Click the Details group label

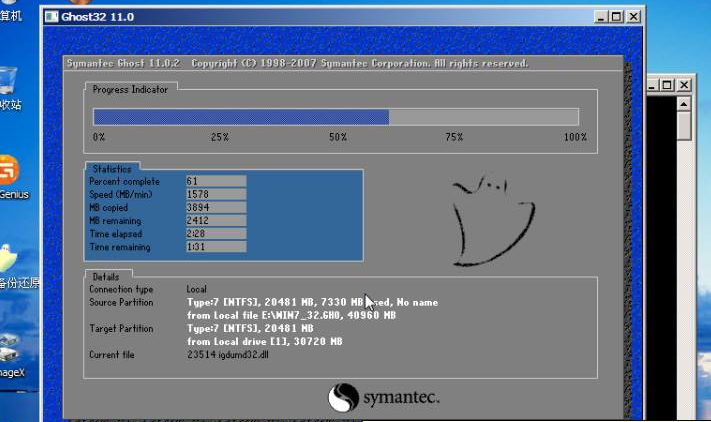pos(106,277)
